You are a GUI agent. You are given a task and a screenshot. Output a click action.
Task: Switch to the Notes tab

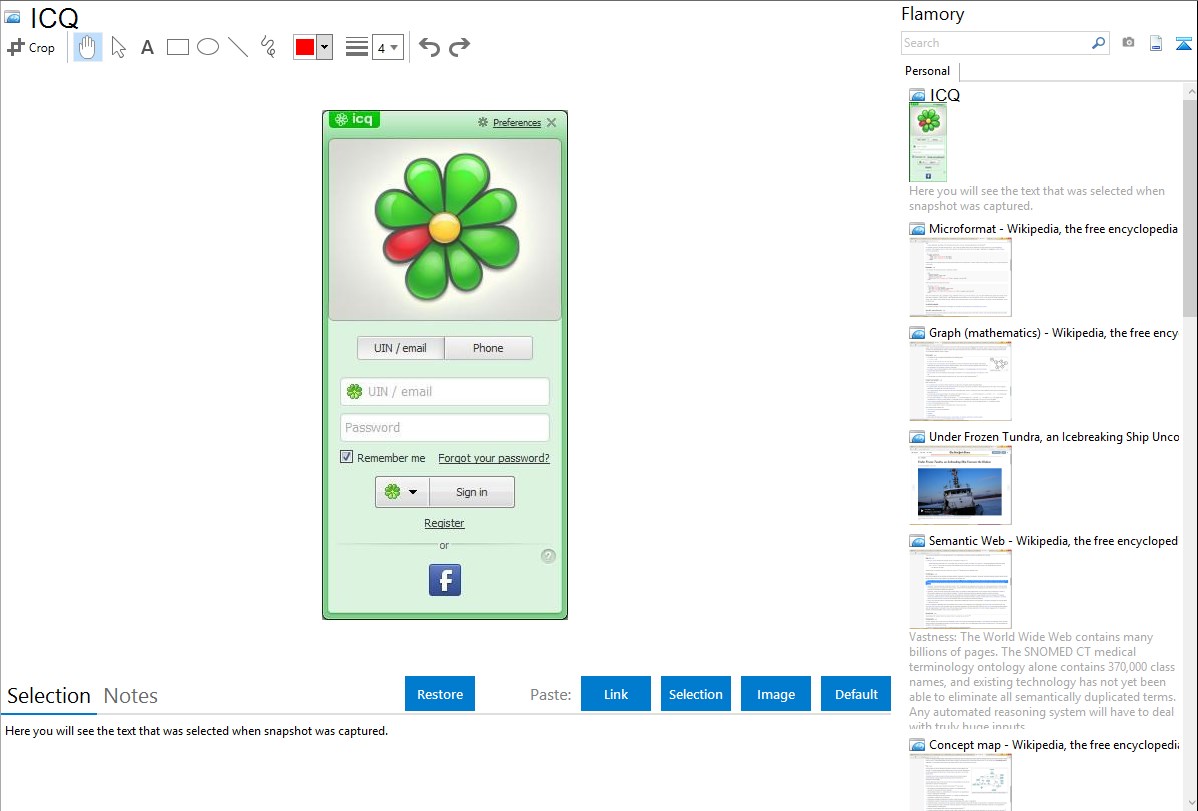coord(131,696)
